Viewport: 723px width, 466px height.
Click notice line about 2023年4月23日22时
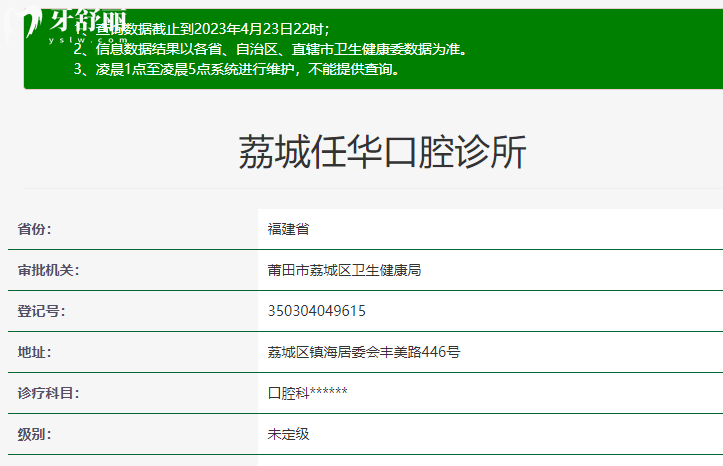(x=202, y=29)
